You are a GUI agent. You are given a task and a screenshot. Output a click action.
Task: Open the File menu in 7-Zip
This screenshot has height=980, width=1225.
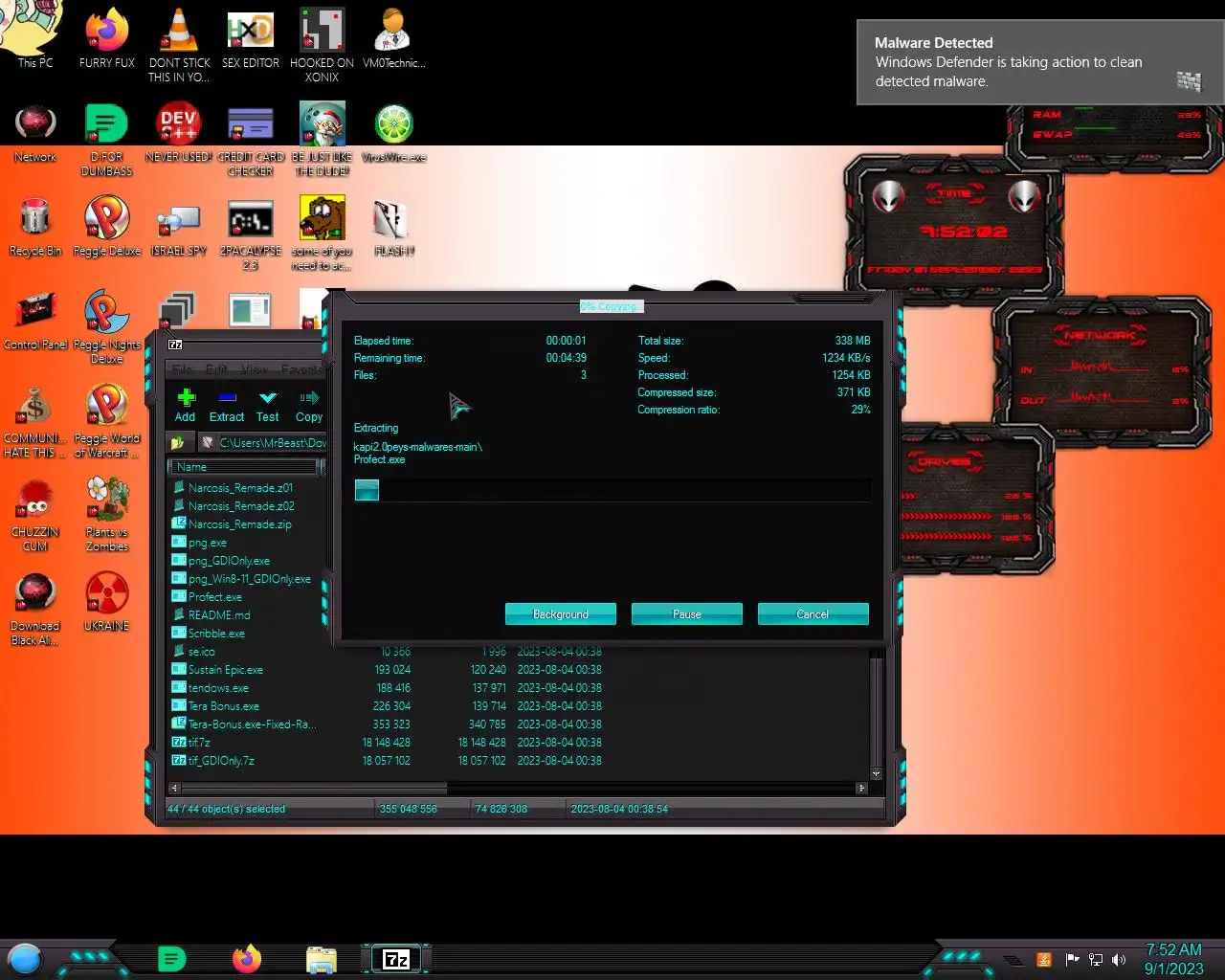tap(182, 369)
